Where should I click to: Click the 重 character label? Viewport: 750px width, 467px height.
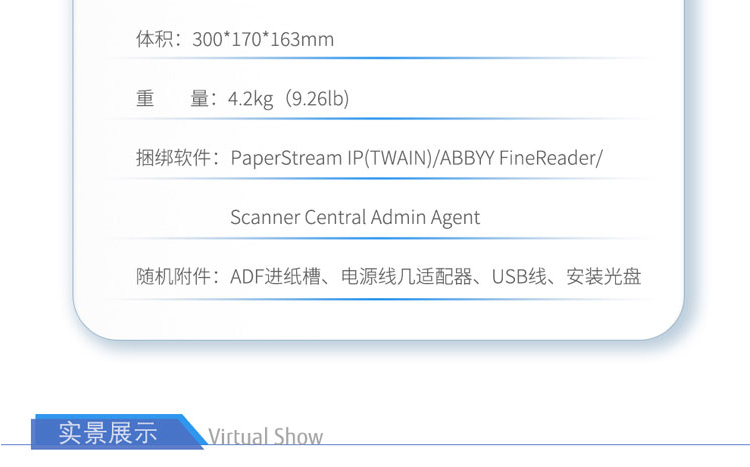[x=145, y=99]
